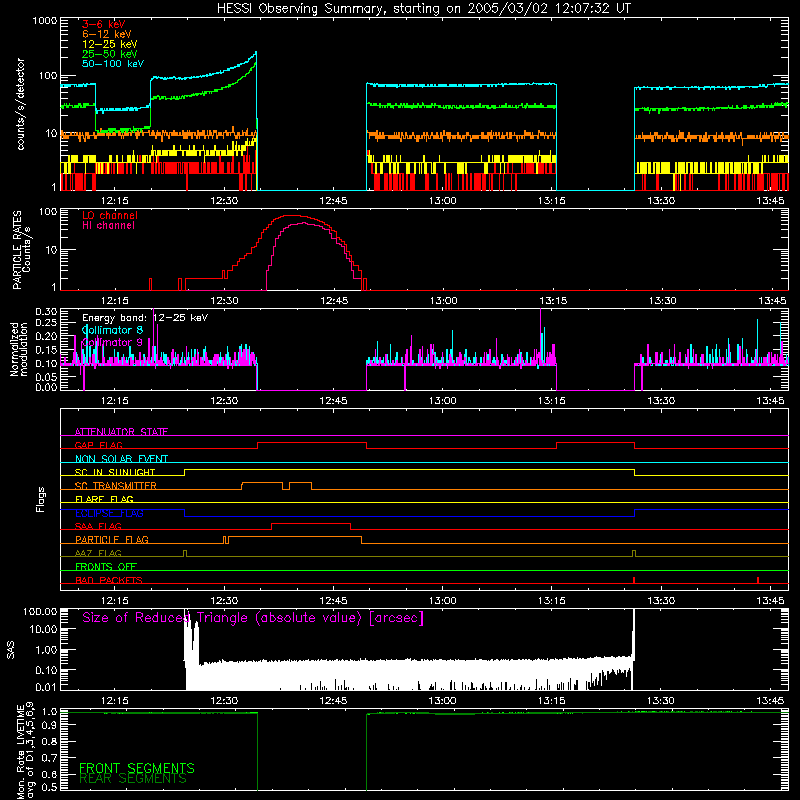The image size is (800, 800).
Task: Click the last BAD_PACKETS spike near 13:45
Action: [x=758, y=580]
